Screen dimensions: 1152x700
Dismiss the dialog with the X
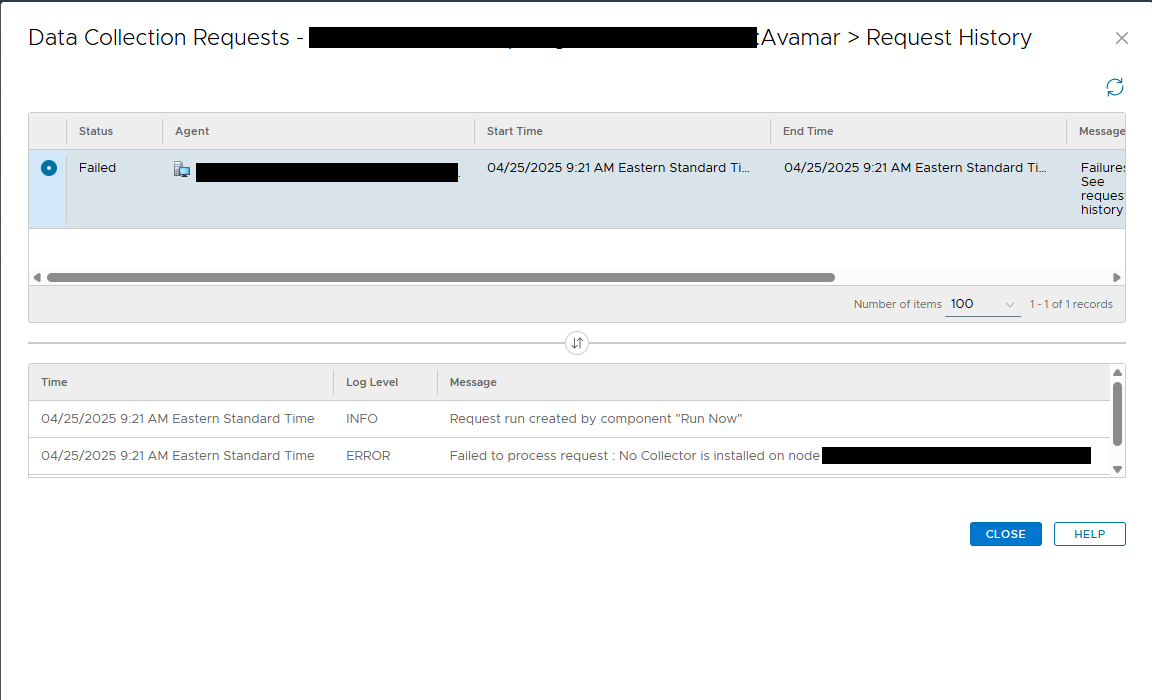pyautogui.click(x=1121, y=38)
